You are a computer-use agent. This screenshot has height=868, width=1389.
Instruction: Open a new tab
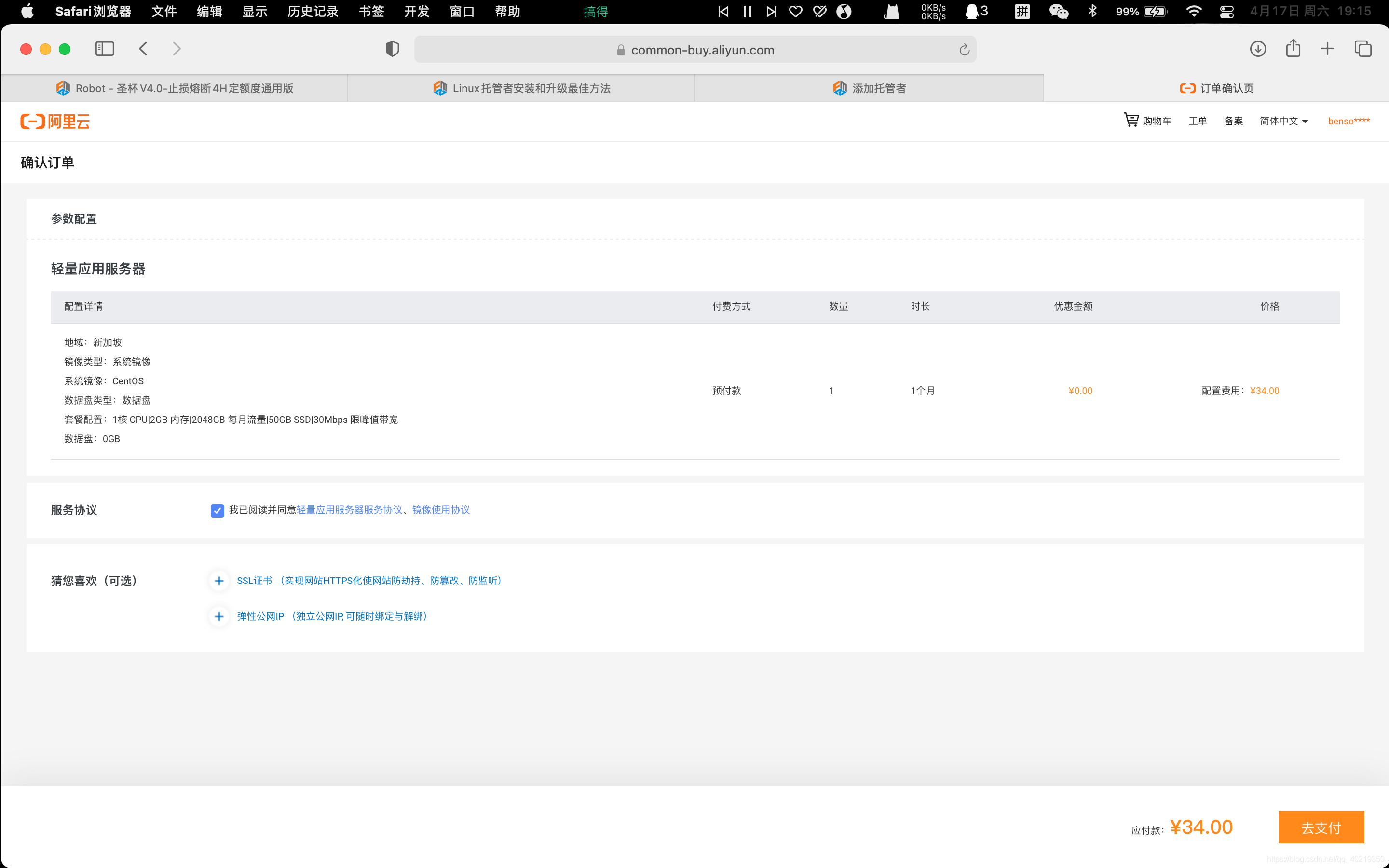tap(1328, 49)
